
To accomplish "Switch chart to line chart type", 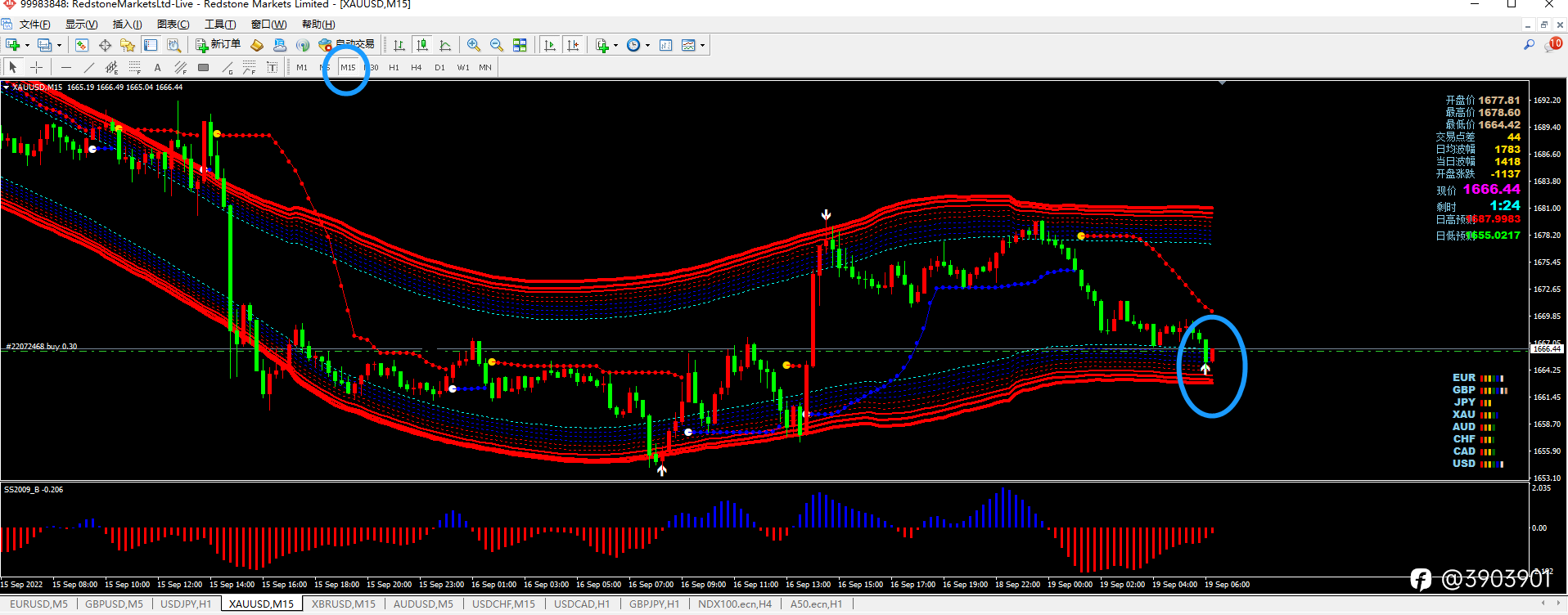I will click(x=445, y=45).
